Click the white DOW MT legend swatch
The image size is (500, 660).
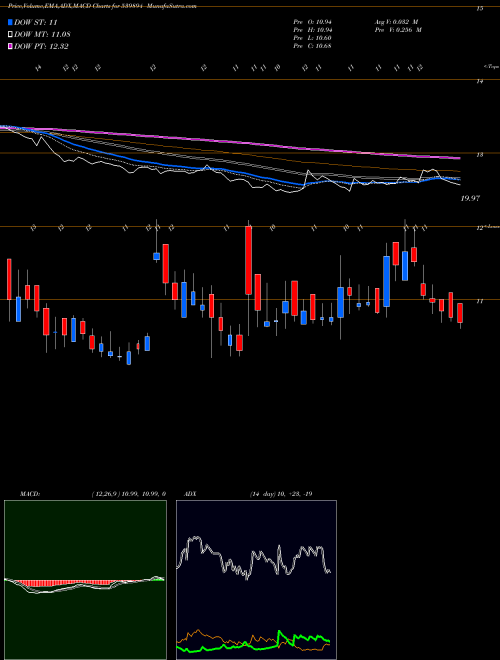(10, 34)
